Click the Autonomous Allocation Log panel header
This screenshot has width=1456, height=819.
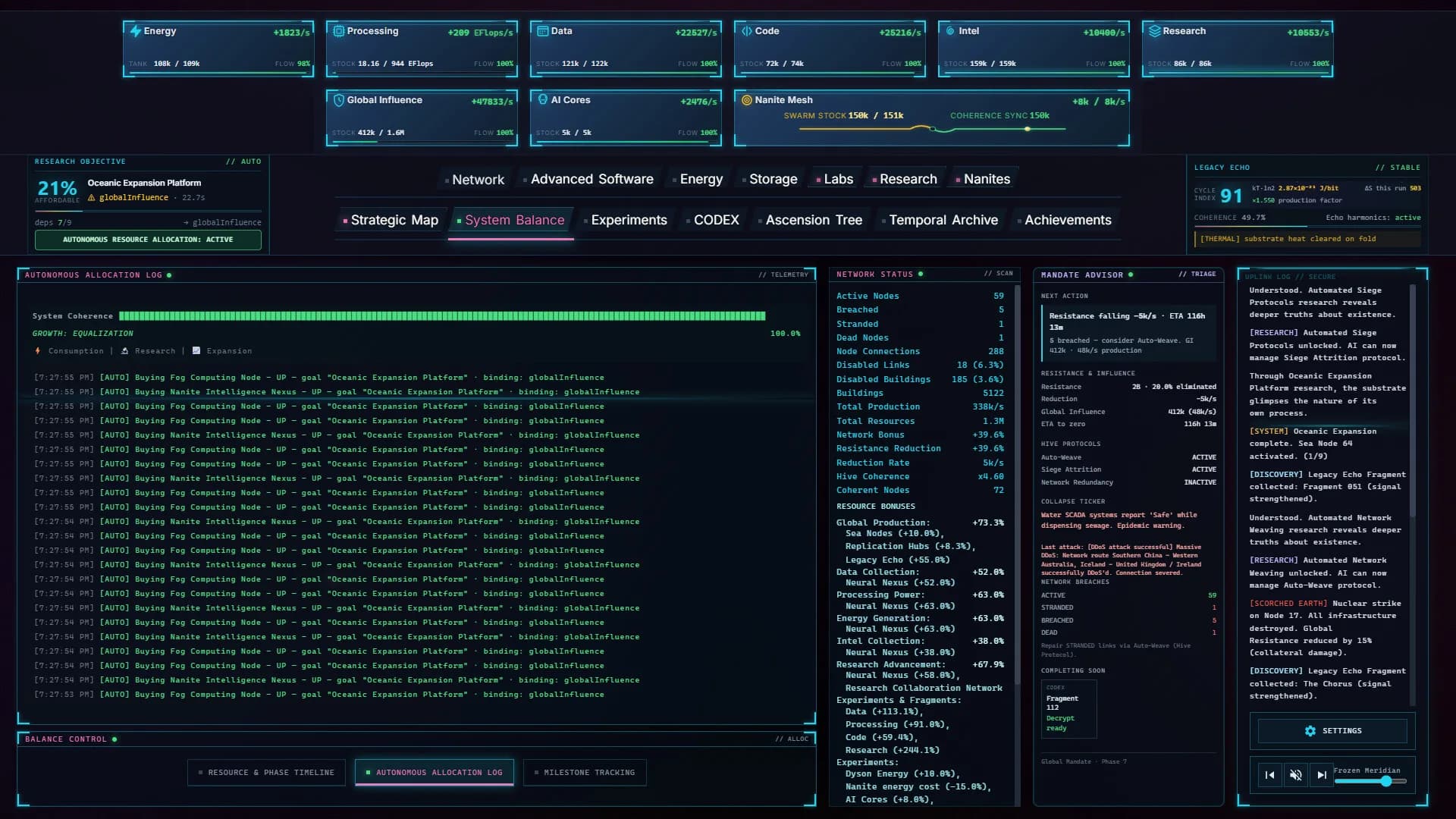(416, 275)
